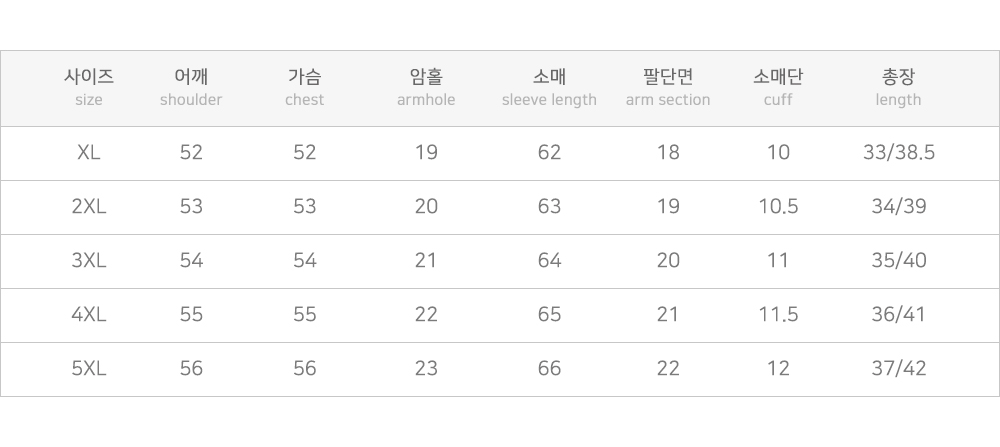Click the 가슴 chest column header
The height and width of the screenshot is (447, 1000).
(x=304, y=87)
